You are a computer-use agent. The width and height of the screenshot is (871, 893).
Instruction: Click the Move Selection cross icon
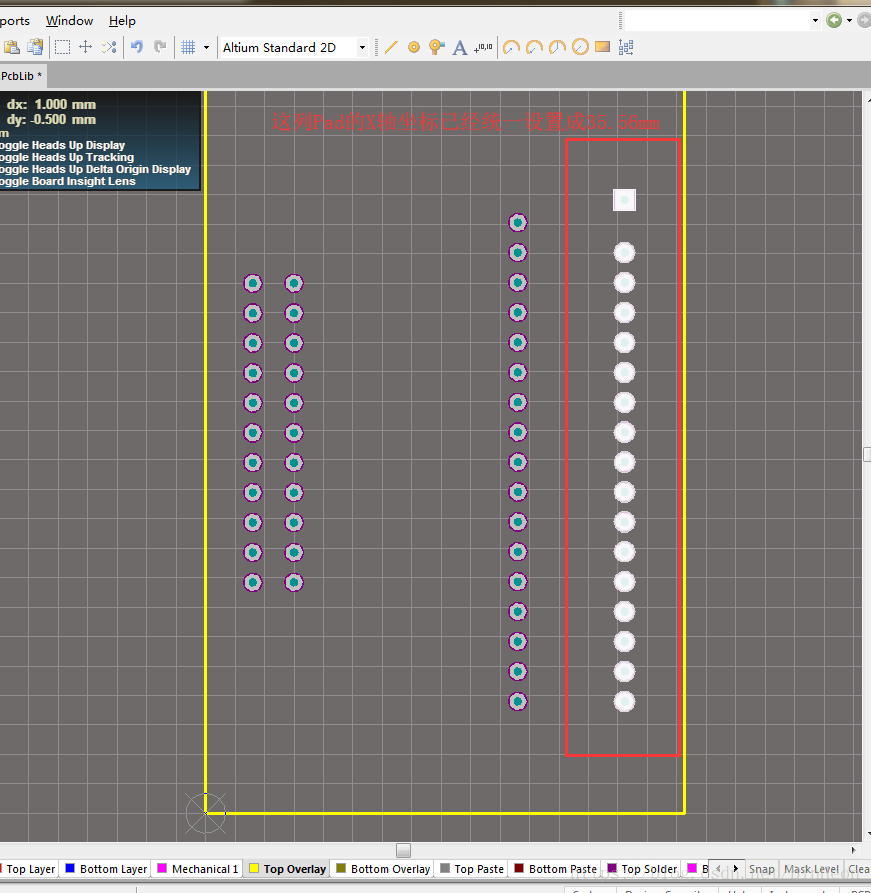pos(86,47)
